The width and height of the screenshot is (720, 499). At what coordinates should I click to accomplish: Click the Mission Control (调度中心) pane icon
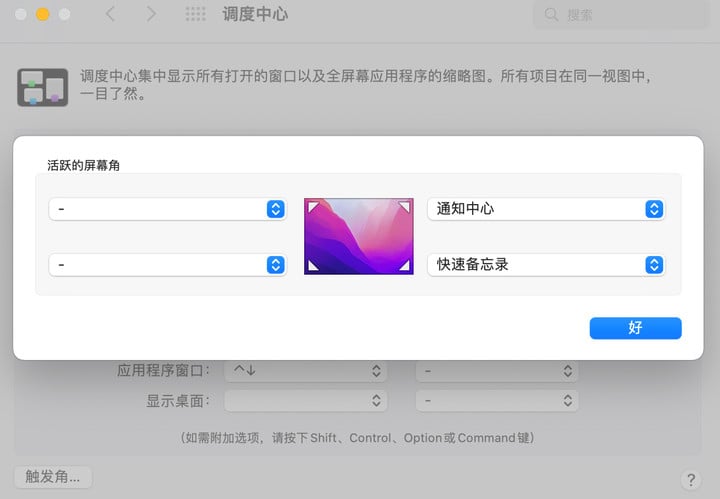(x=43, y=87)
